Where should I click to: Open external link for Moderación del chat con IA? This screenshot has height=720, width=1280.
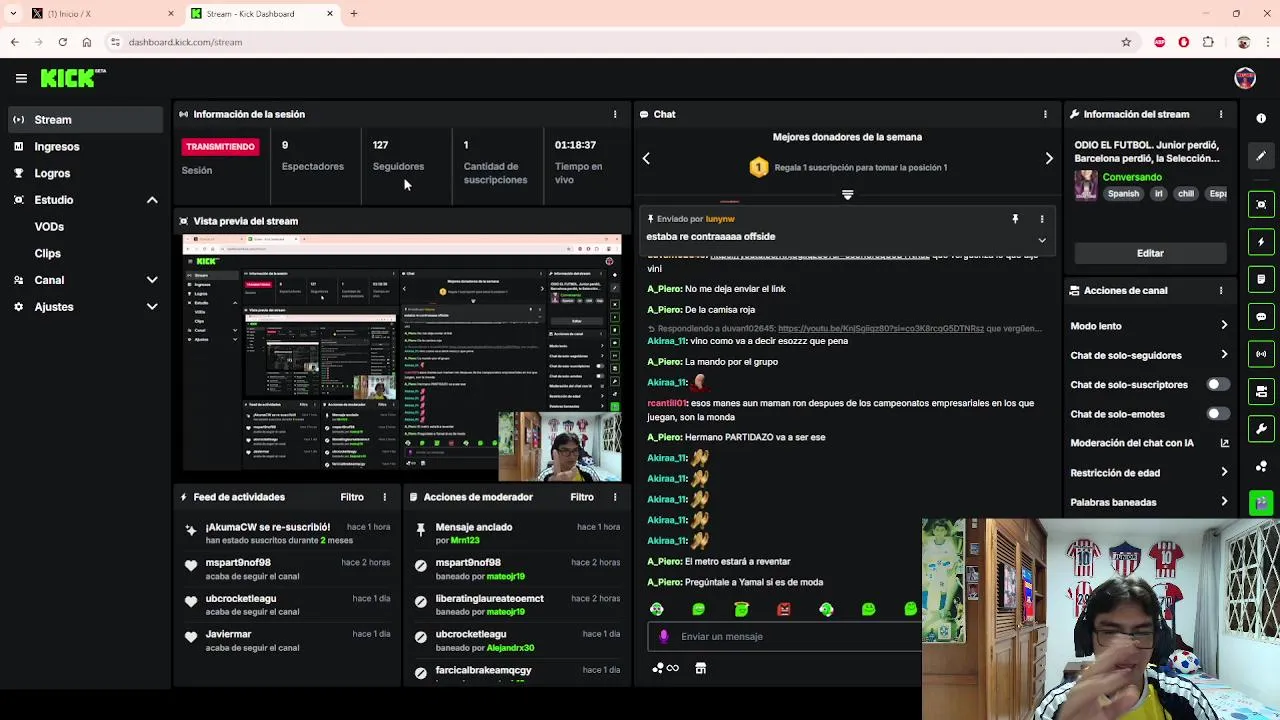(1224, 443)
